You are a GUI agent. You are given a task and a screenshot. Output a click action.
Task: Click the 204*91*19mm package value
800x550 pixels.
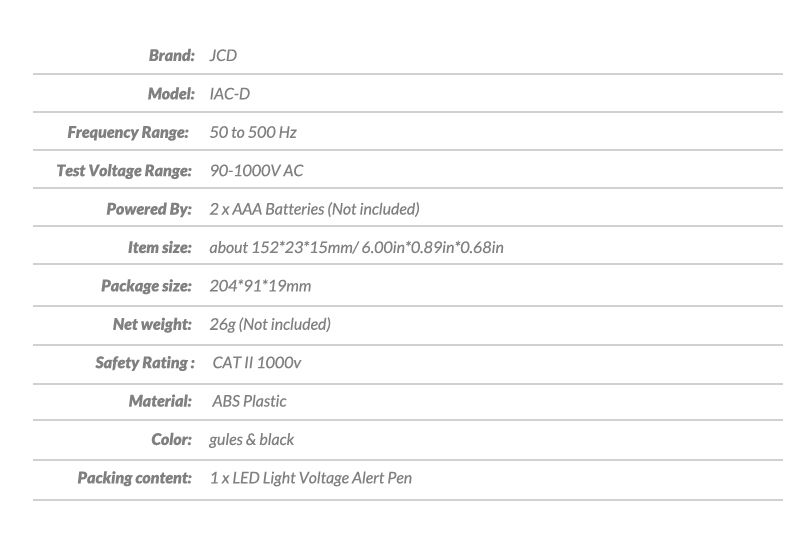pyautogui.click(x=260, y=286)
